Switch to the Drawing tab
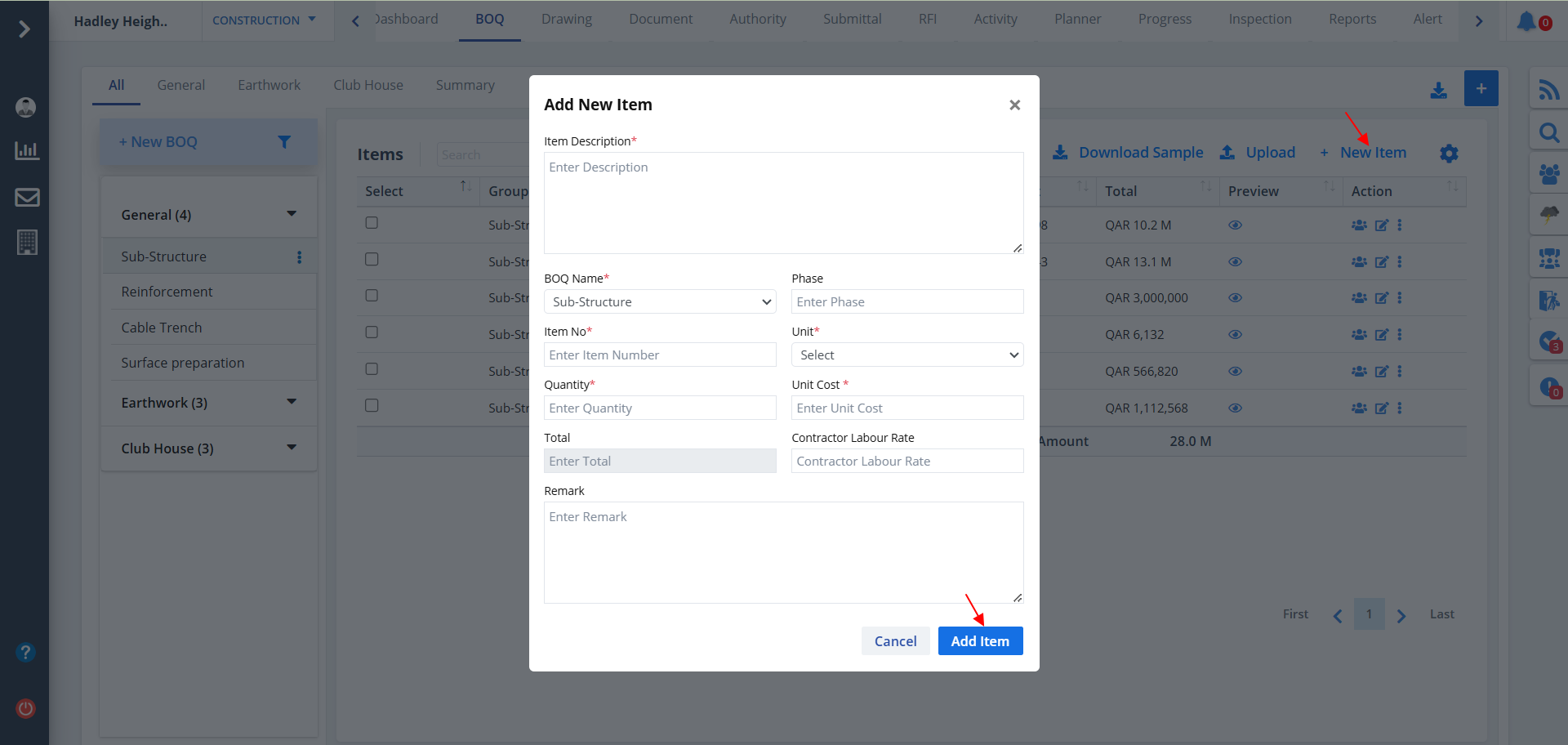 tap(566, 20)
